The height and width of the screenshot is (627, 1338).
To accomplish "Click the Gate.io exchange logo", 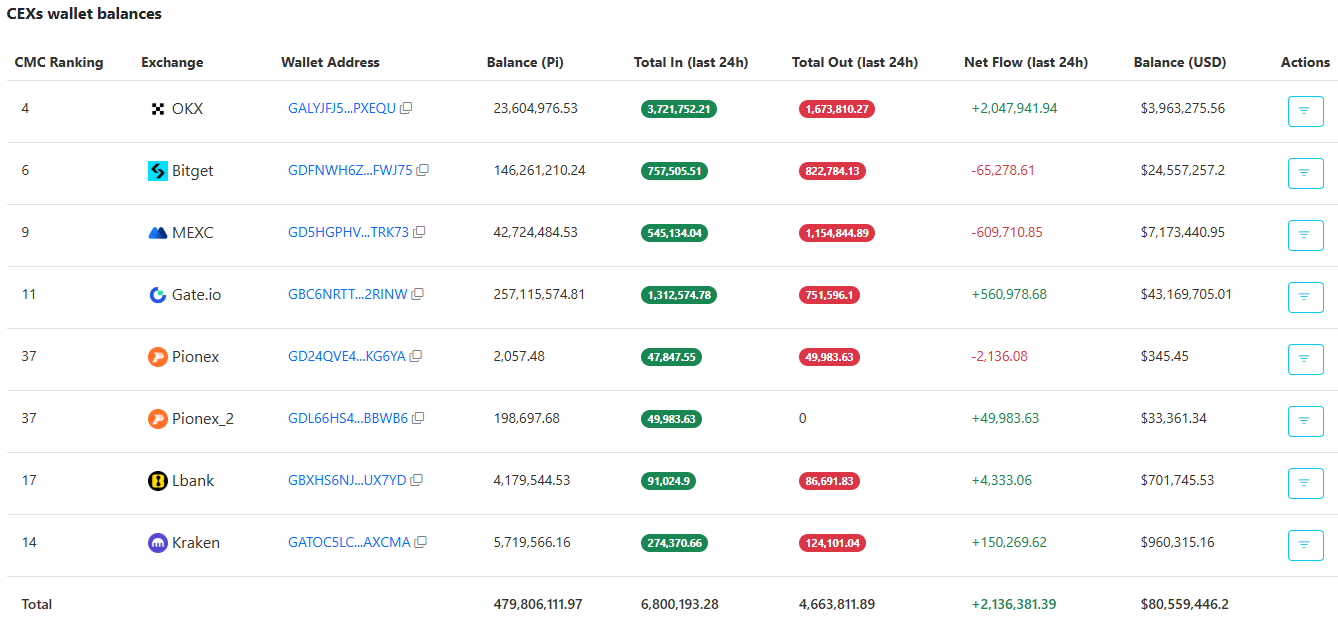I will (x=156, y=294).
